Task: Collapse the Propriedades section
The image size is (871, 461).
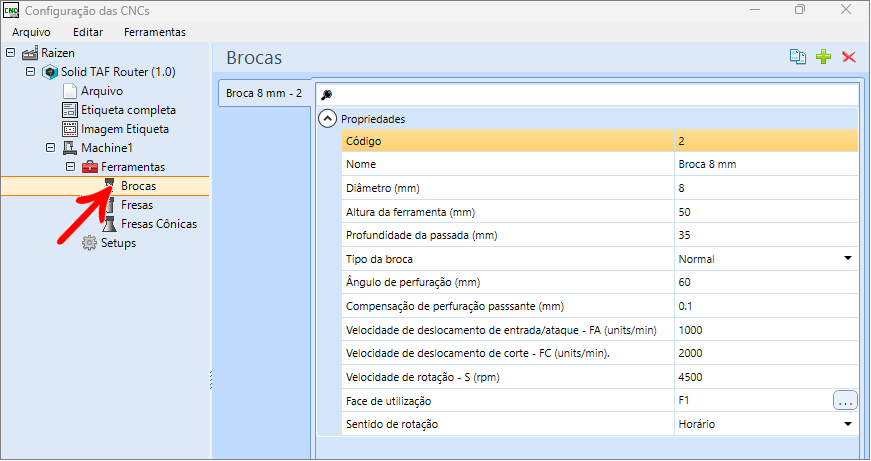Action: 328,119
